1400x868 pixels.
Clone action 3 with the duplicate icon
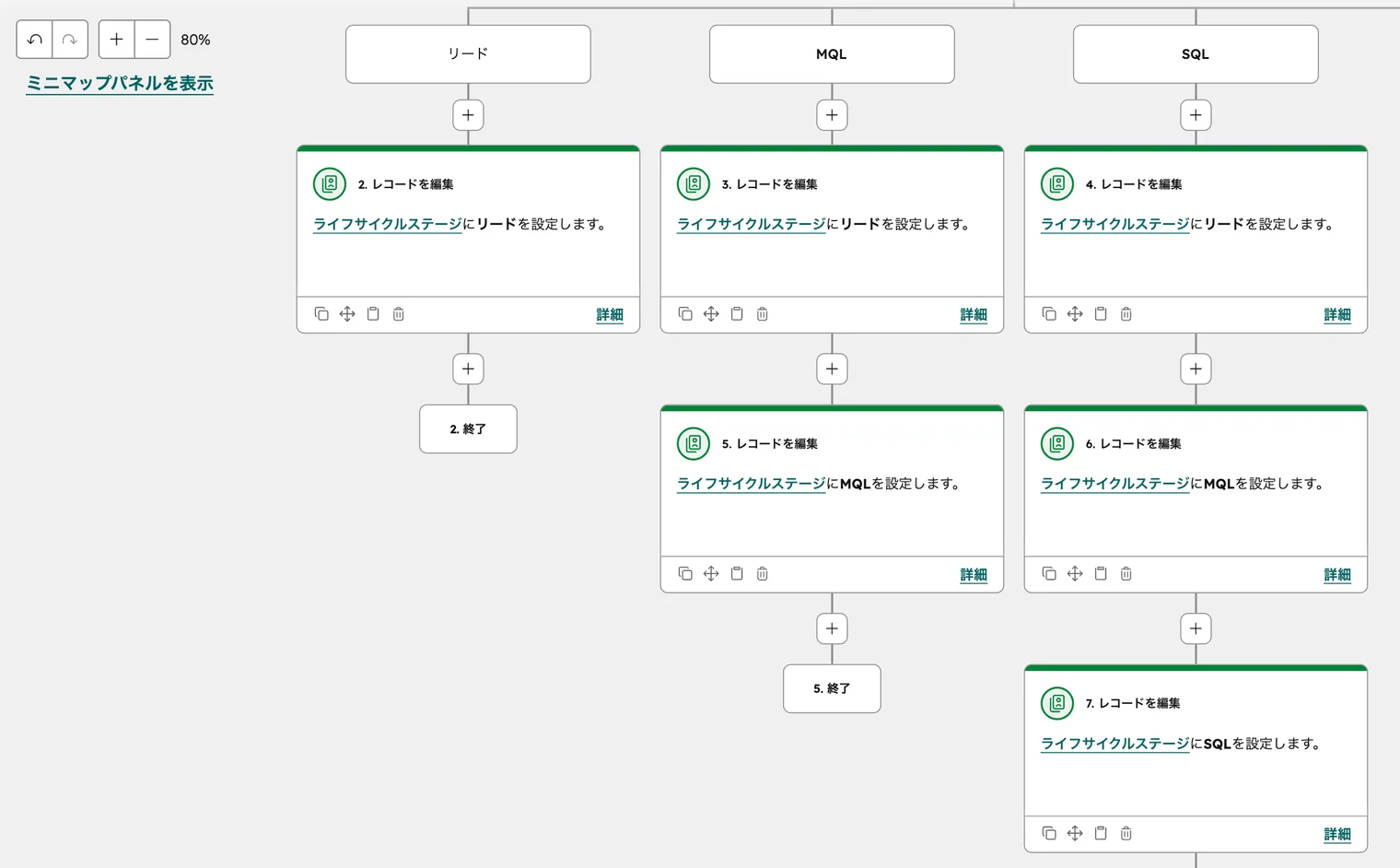(685, 314)
